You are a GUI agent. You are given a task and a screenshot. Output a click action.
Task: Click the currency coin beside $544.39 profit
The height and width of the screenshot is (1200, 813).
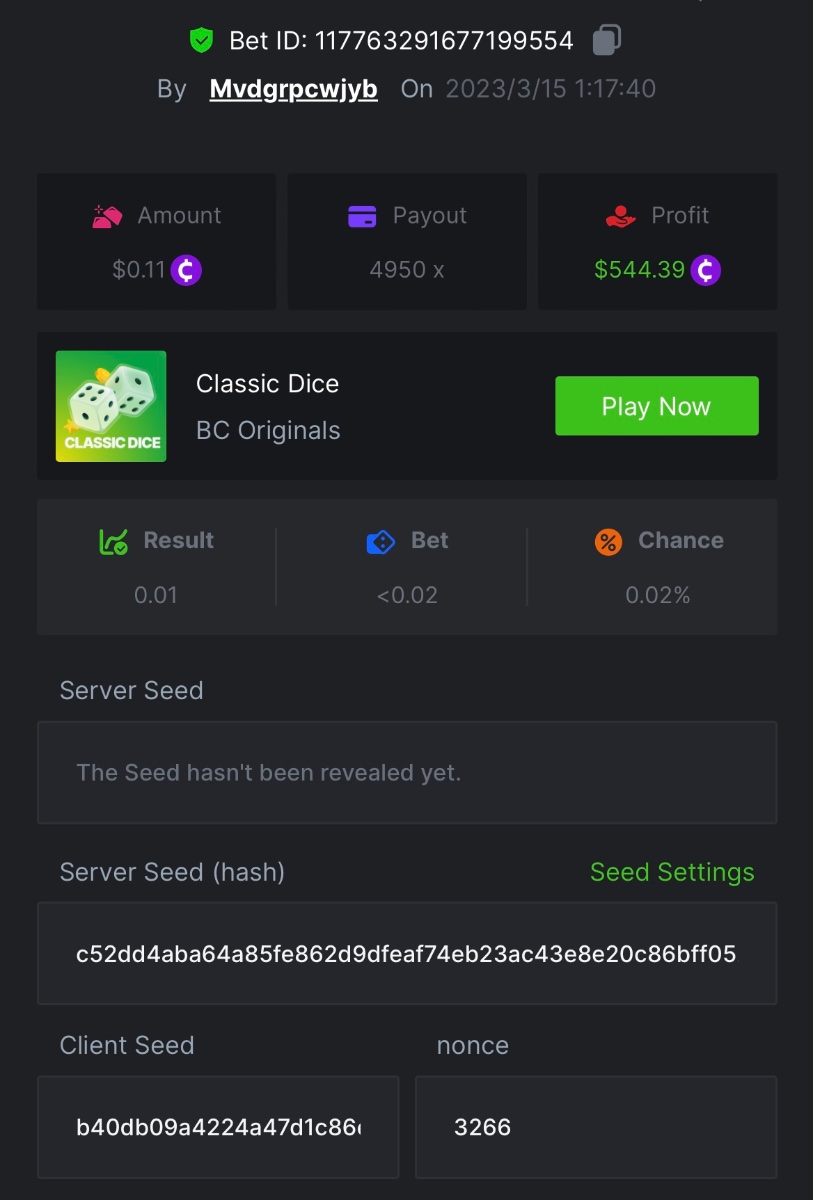click(x=706, y=270)
